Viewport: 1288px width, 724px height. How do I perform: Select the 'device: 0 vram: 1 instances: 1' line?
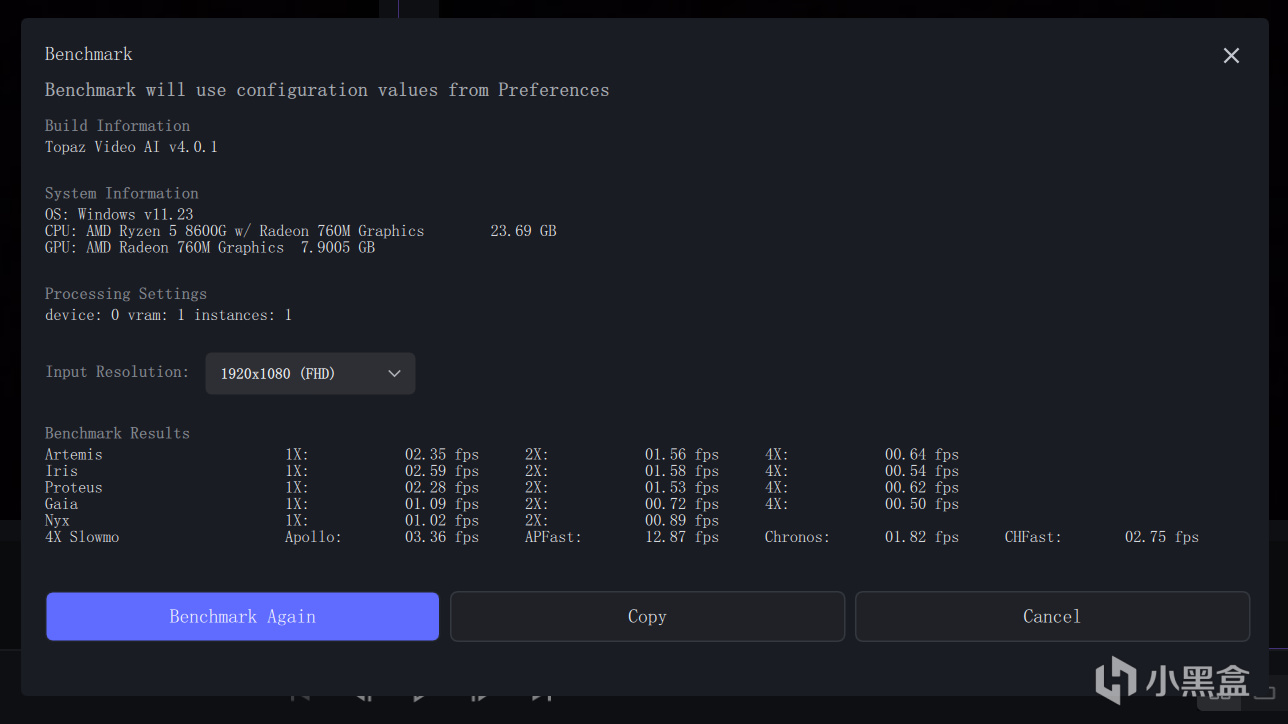coord(168,315)
